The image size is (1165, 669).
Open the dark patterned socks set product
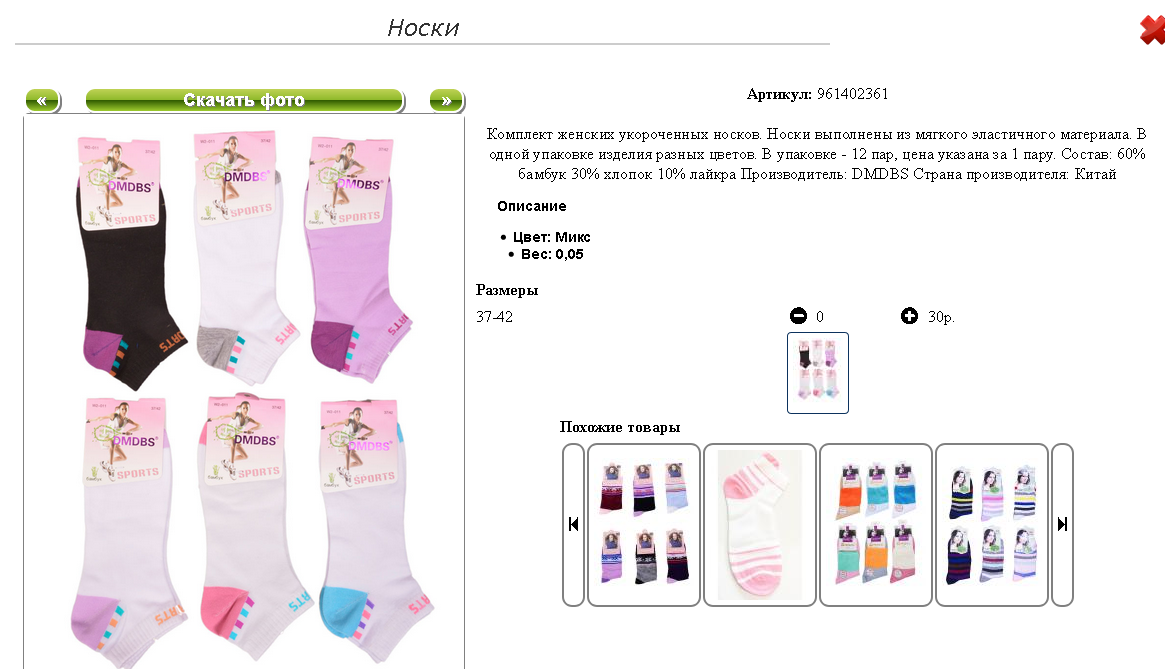(x=643, y=525)
